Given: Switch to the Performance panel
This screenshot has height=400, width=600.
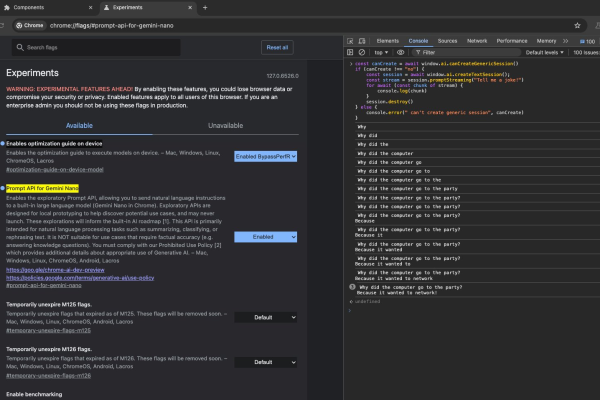Looking at the screenshot, I should click(512, 41).
